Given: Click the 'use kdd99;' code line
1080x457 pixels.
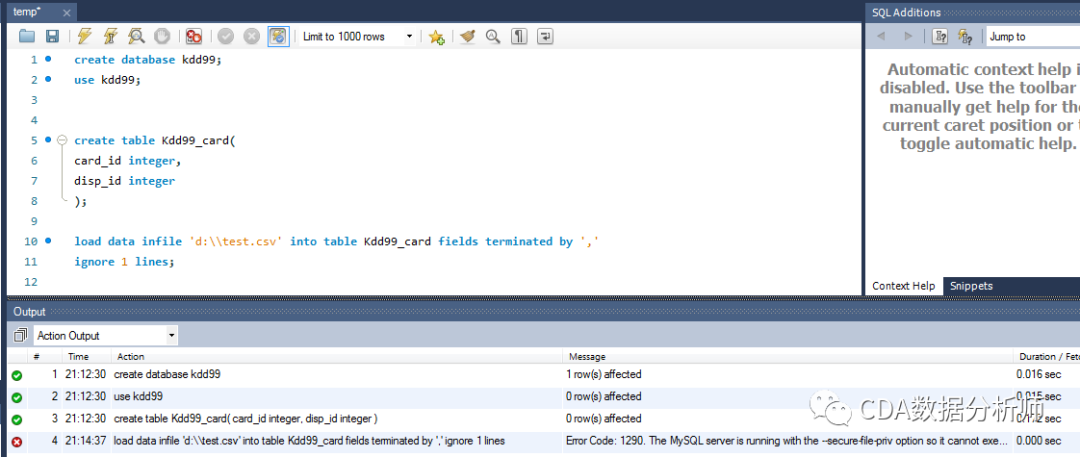Looking at the screenshot, I should (x=107, y=80).
